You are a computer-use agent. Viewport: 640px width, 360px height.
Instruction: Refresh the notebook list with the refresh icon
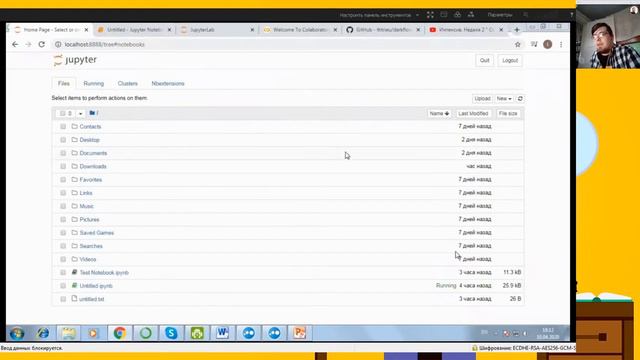pos(520,98)
